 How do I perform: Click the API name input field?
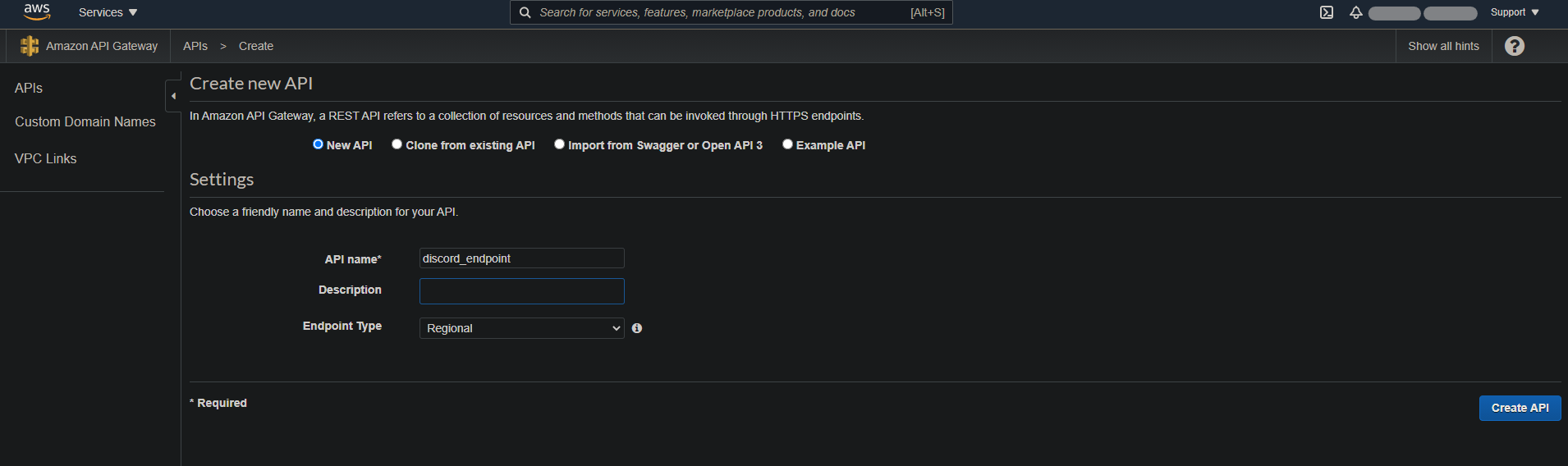pos(522,258)
